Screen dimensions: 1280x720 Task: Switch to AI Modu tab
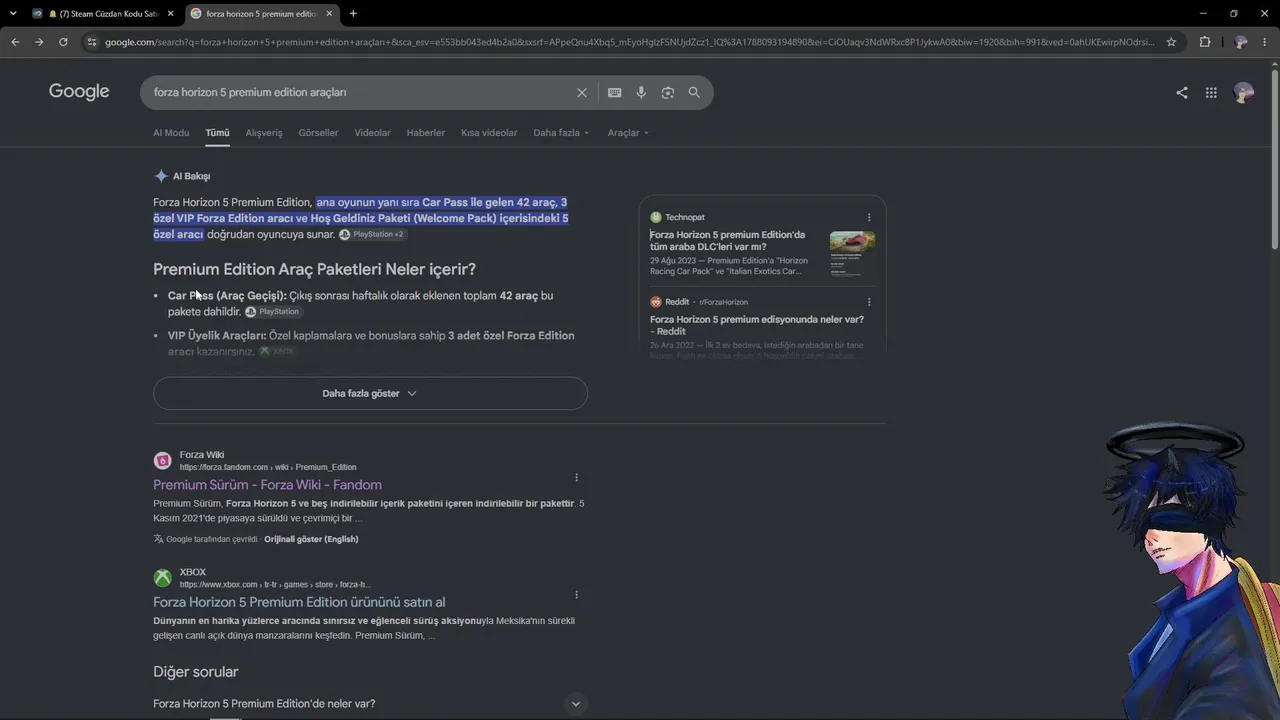click(171, 133)
